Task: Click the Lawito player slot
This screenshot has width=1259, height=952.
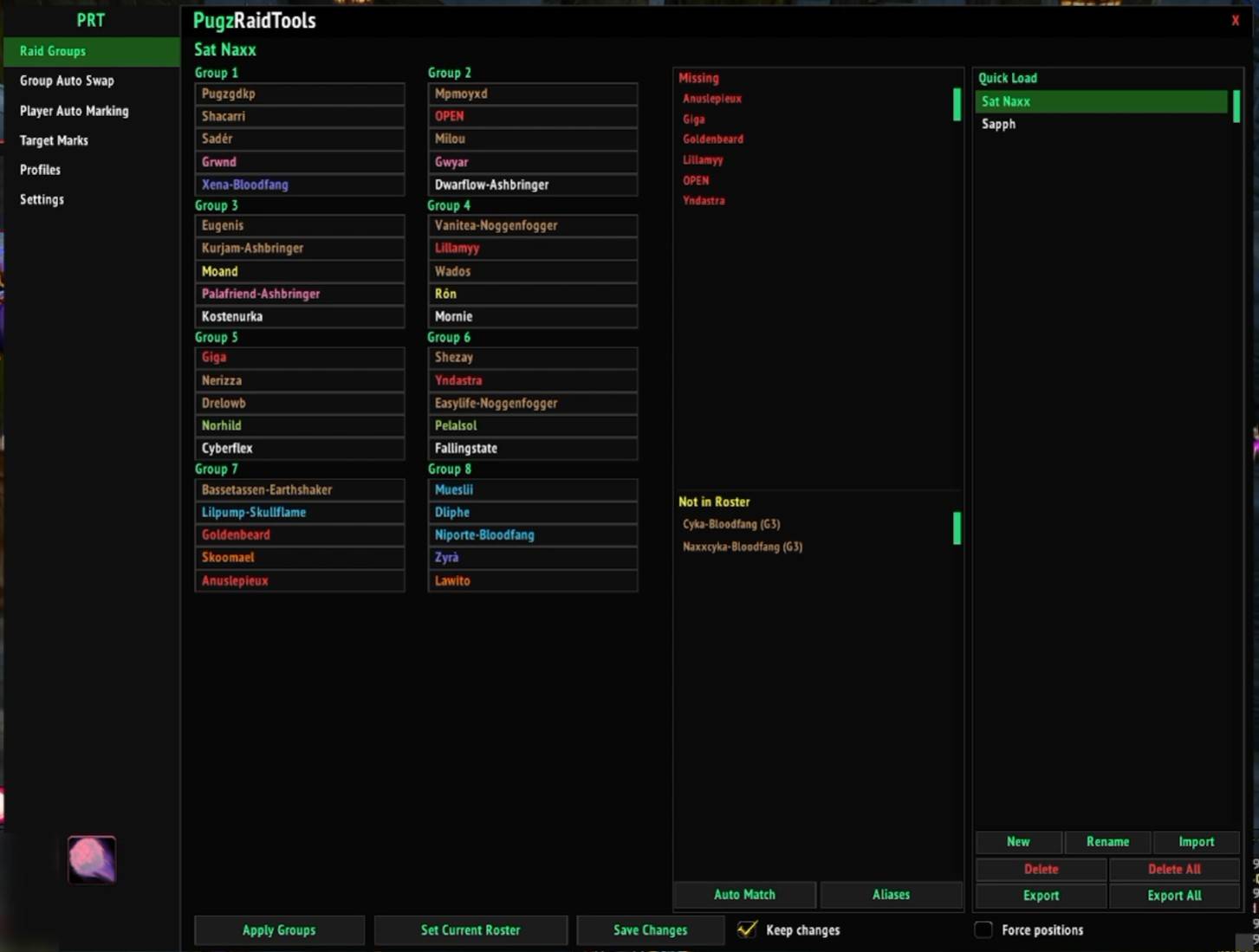Action: coord(533,580)
